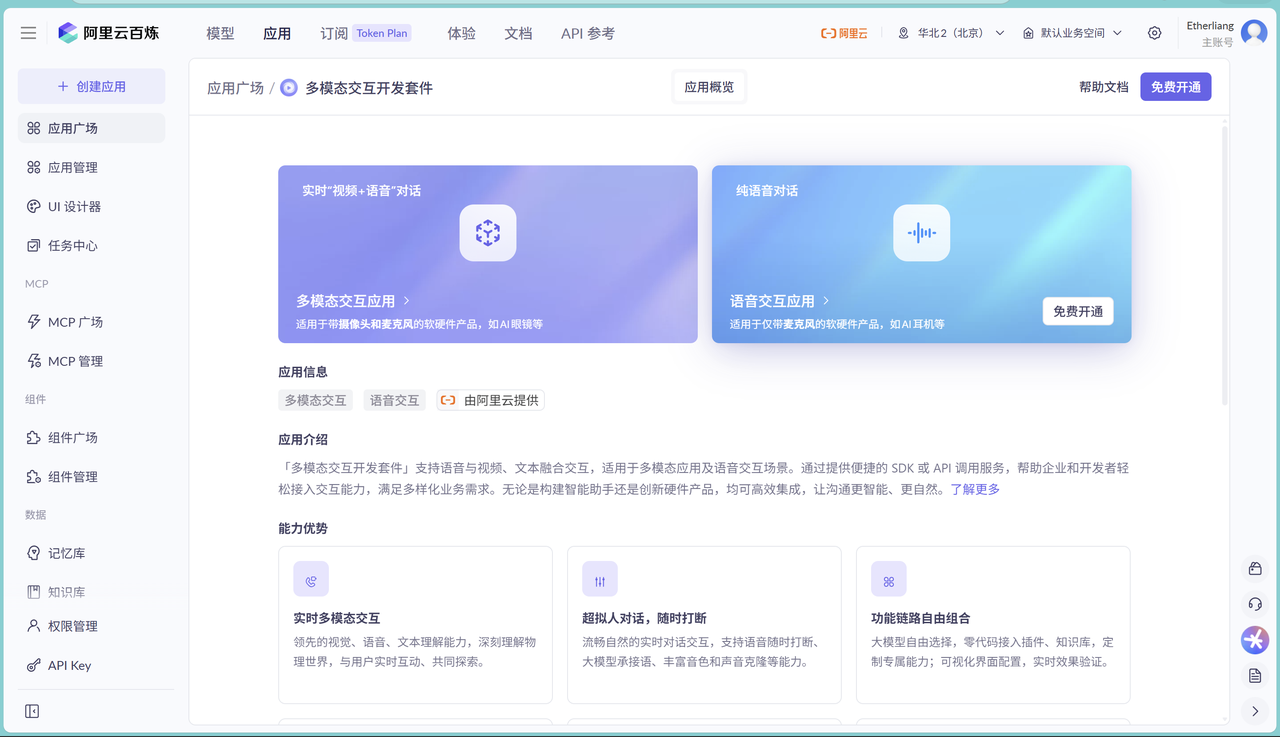
Task: Click the 实时多模态交互 feature icon
Action: 311,579
